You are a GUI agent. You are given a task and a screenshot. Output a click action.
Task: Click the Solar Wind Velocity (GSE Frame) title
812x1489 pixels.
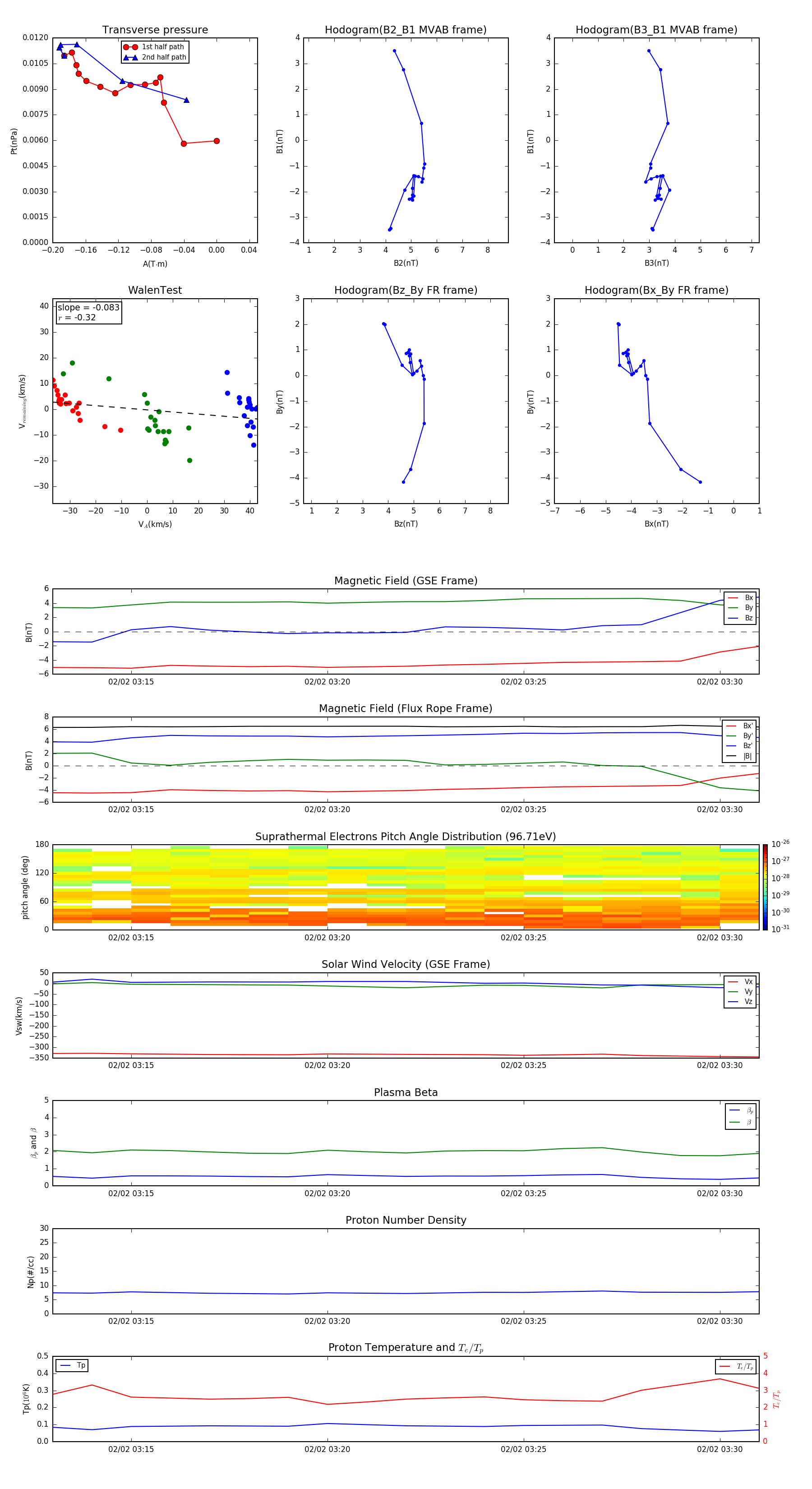click(406, 964)
